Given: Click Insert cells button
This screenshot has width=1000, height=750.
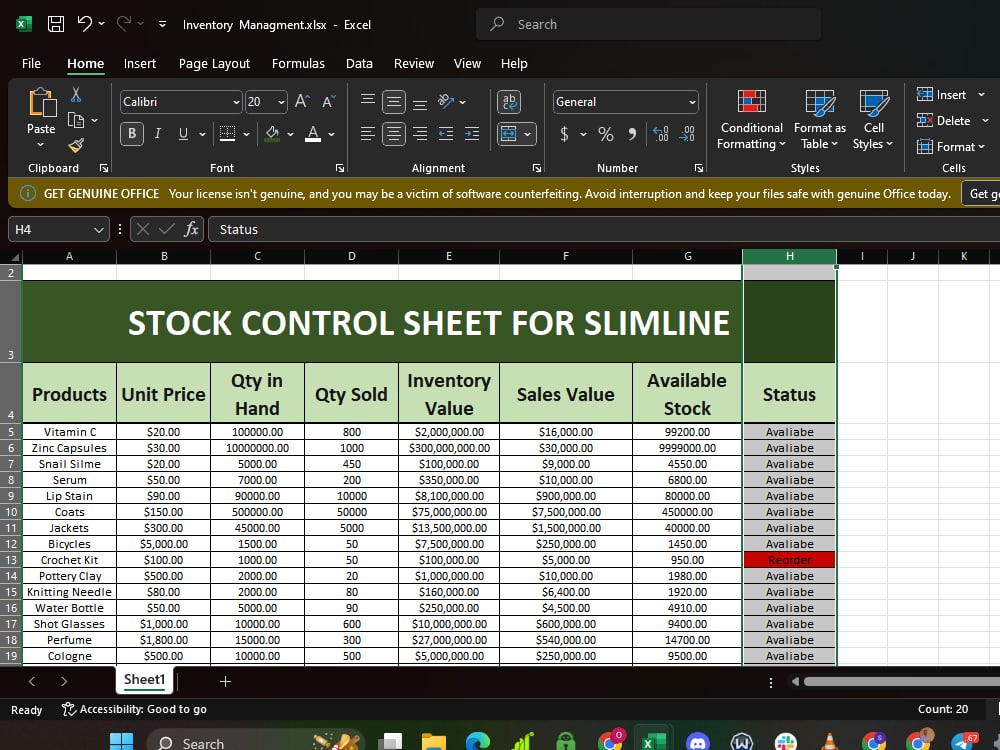Looking at the screenshot, I should click(942, 94).
